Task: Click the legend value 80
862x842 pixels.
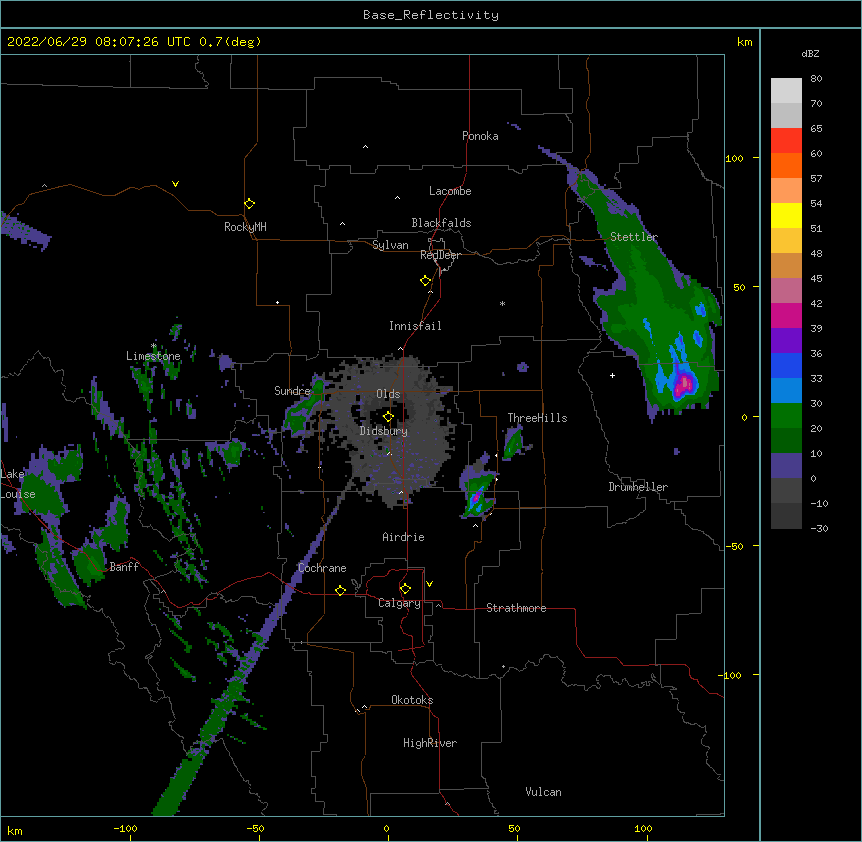Action: pos(816,79)
